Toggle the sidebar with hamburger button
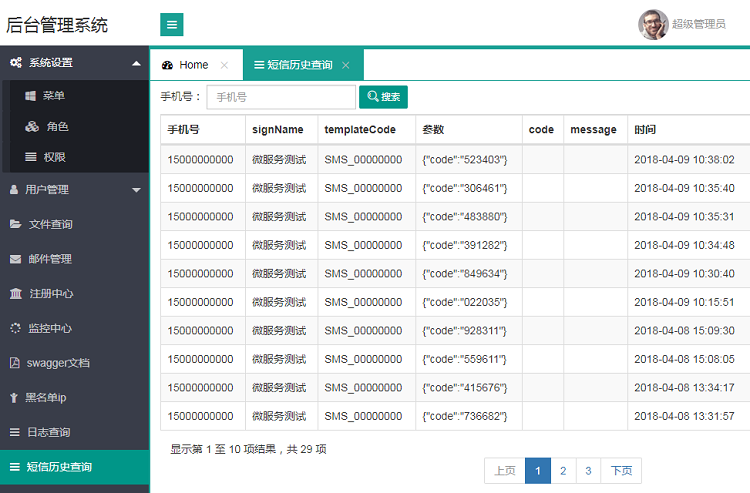 pos(172,24)
